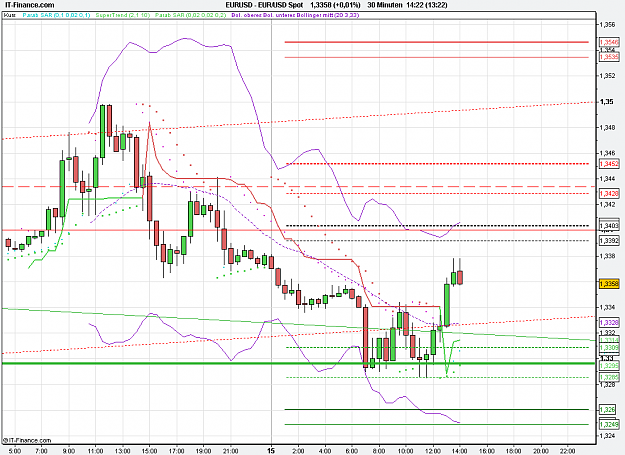Click the green 1,3295 price label
This screenshot has height=455, width=625.
pyautogui.click(x=609, y=365)
